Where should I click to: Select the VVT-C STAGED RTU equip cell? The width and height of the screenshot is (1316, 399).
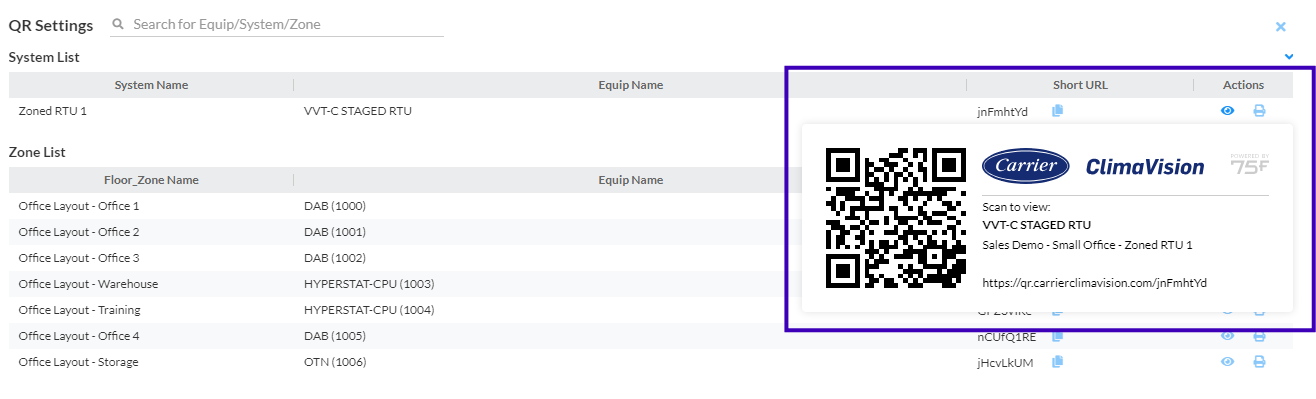358,111
